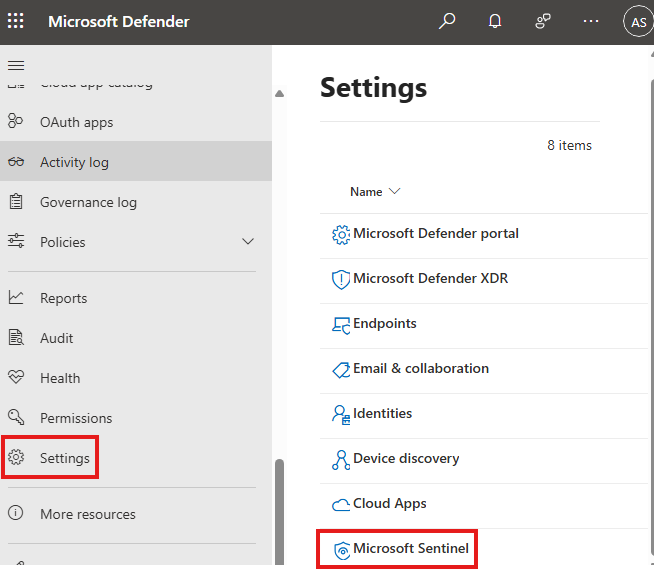Open the more options ellipsis in header

591,21
